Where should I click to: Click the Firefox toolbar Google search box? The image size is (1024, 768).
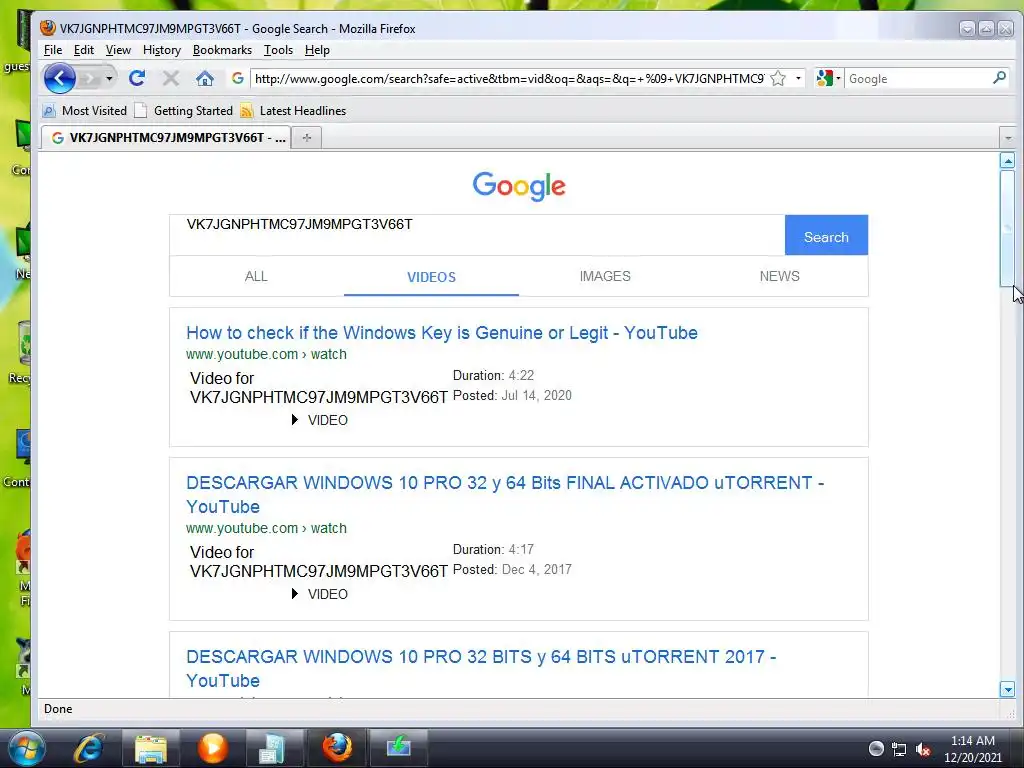tap(918, 79)
